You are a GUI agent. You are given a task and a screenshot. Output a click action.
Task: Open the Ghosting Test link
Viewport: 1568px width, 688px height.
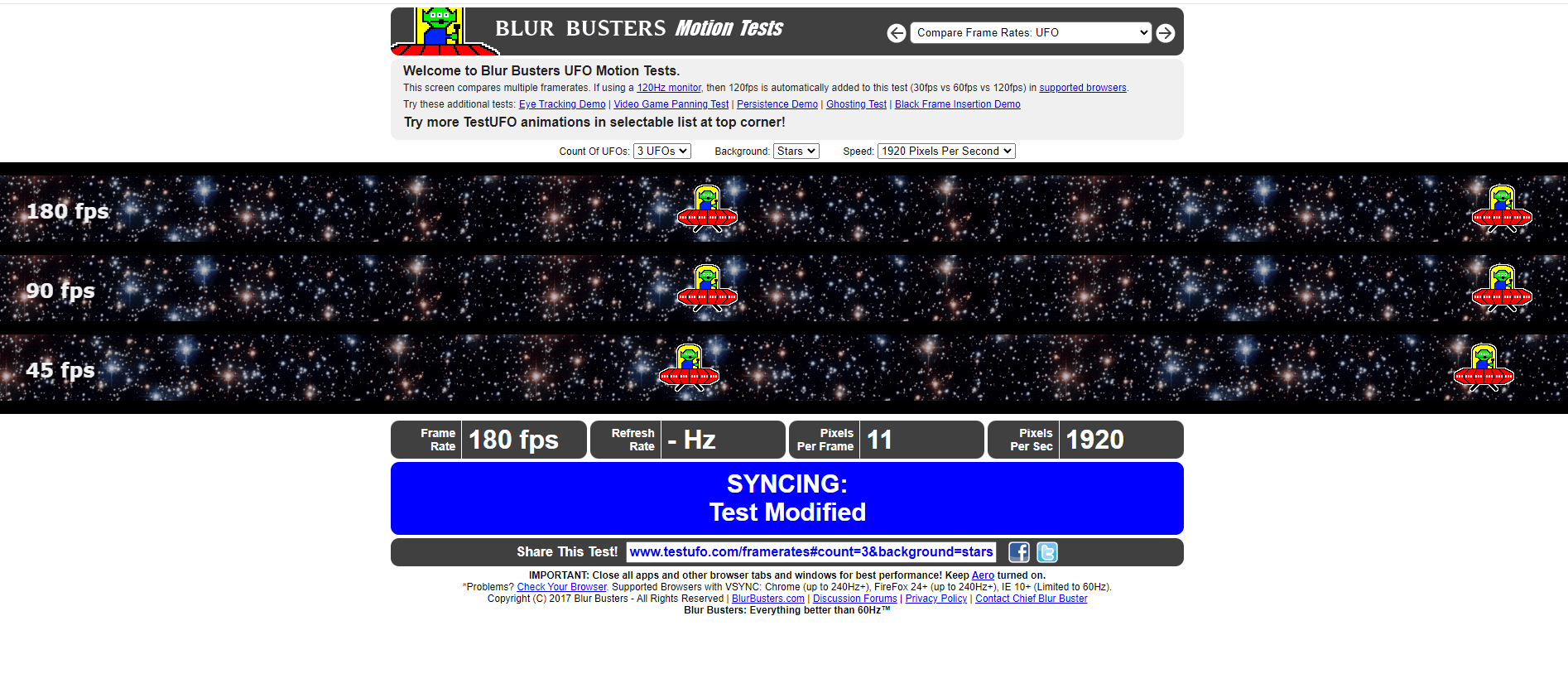pyautogui.click(x=856, y=104)
